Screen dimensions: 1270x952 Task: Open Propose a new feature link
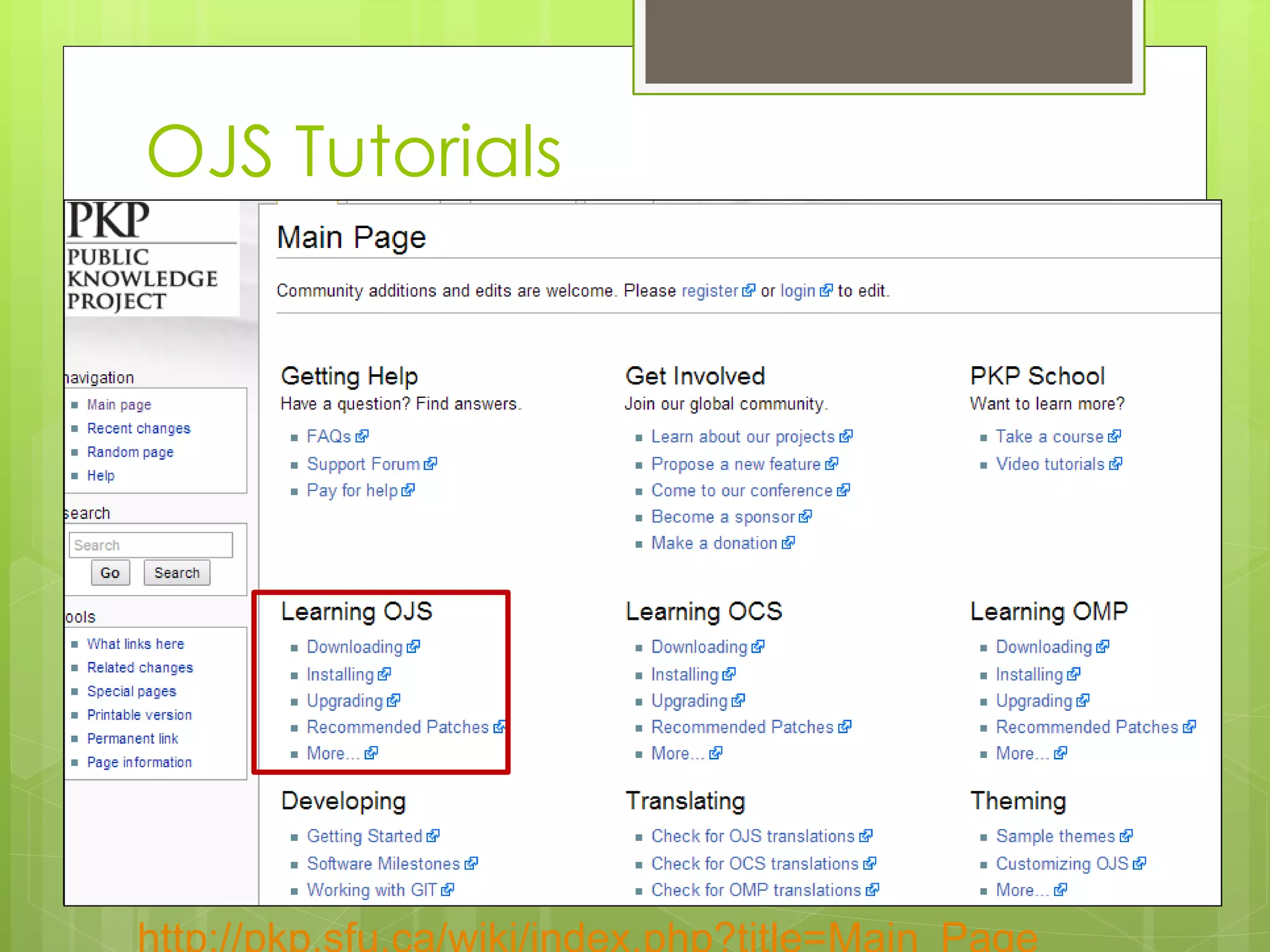pos(736,464)
